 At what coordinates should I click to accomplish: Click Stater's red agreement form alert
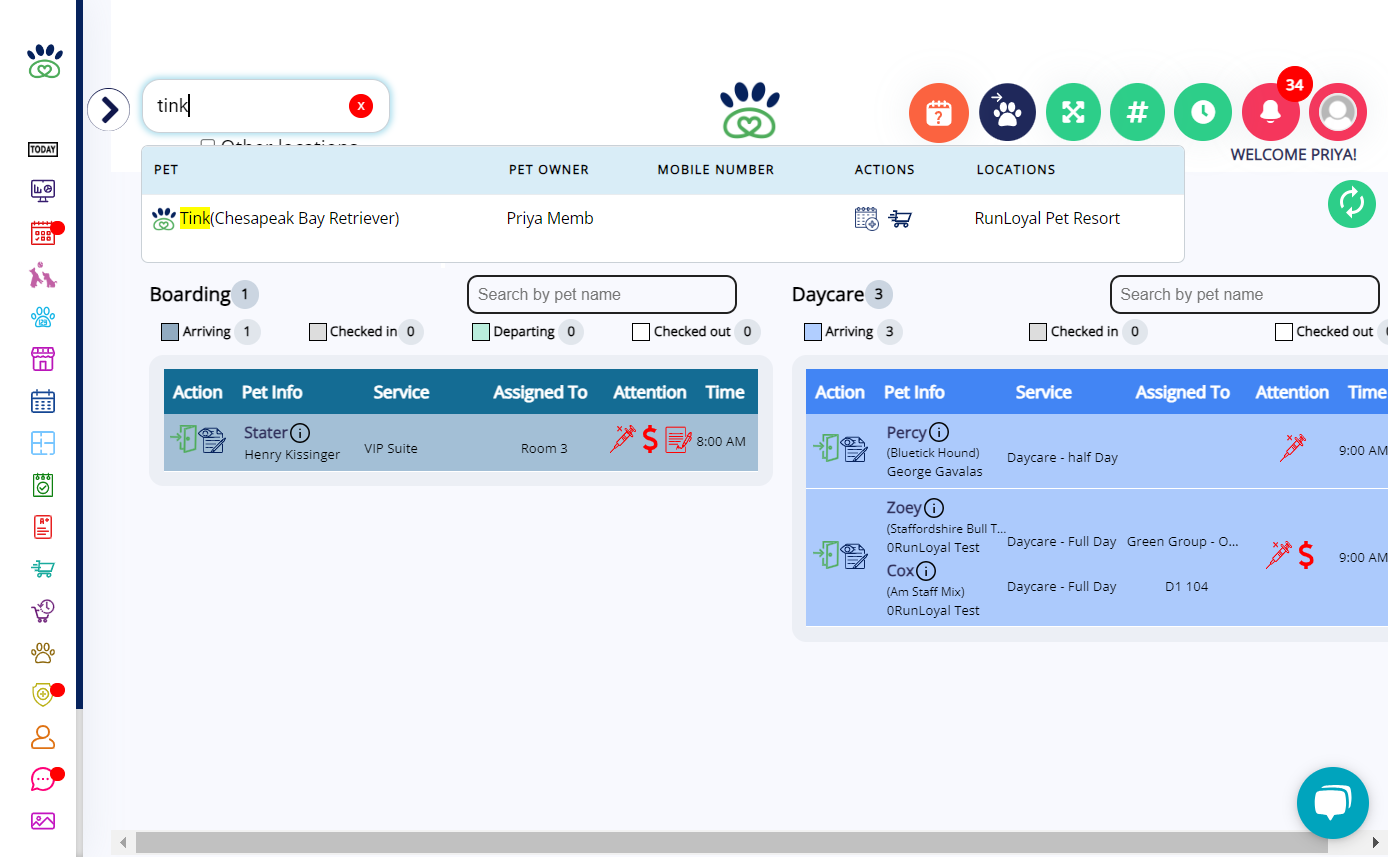pyautogui.click(x=678, y=440)
